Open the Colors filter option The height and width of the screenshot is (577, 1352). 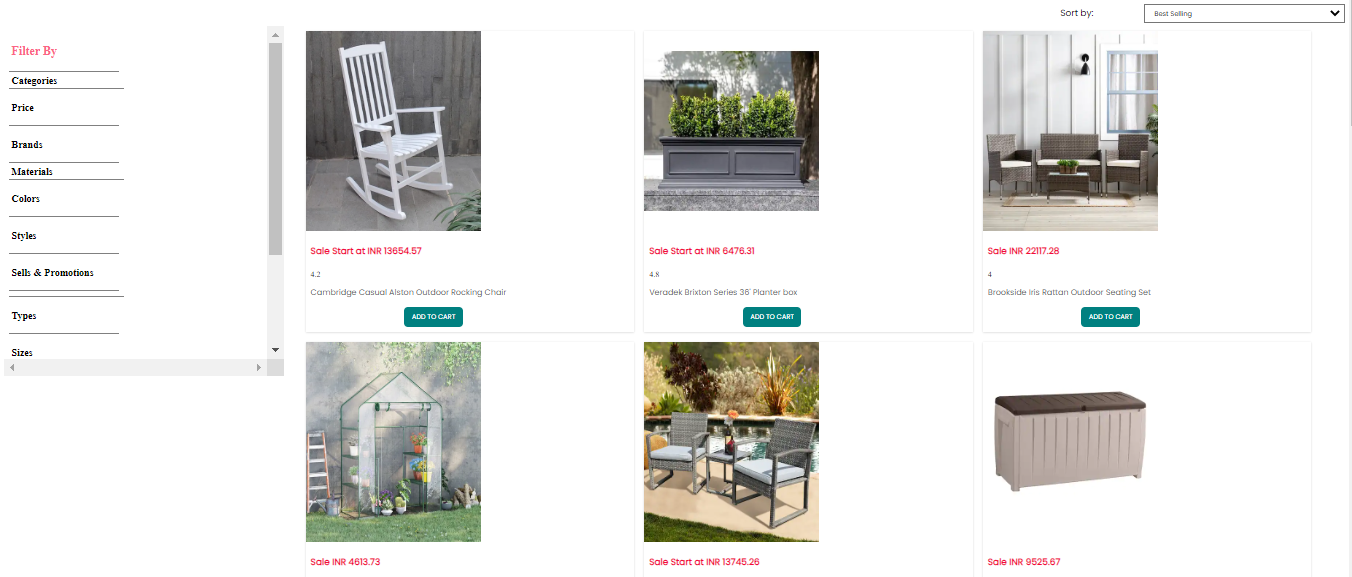[26, 199]
